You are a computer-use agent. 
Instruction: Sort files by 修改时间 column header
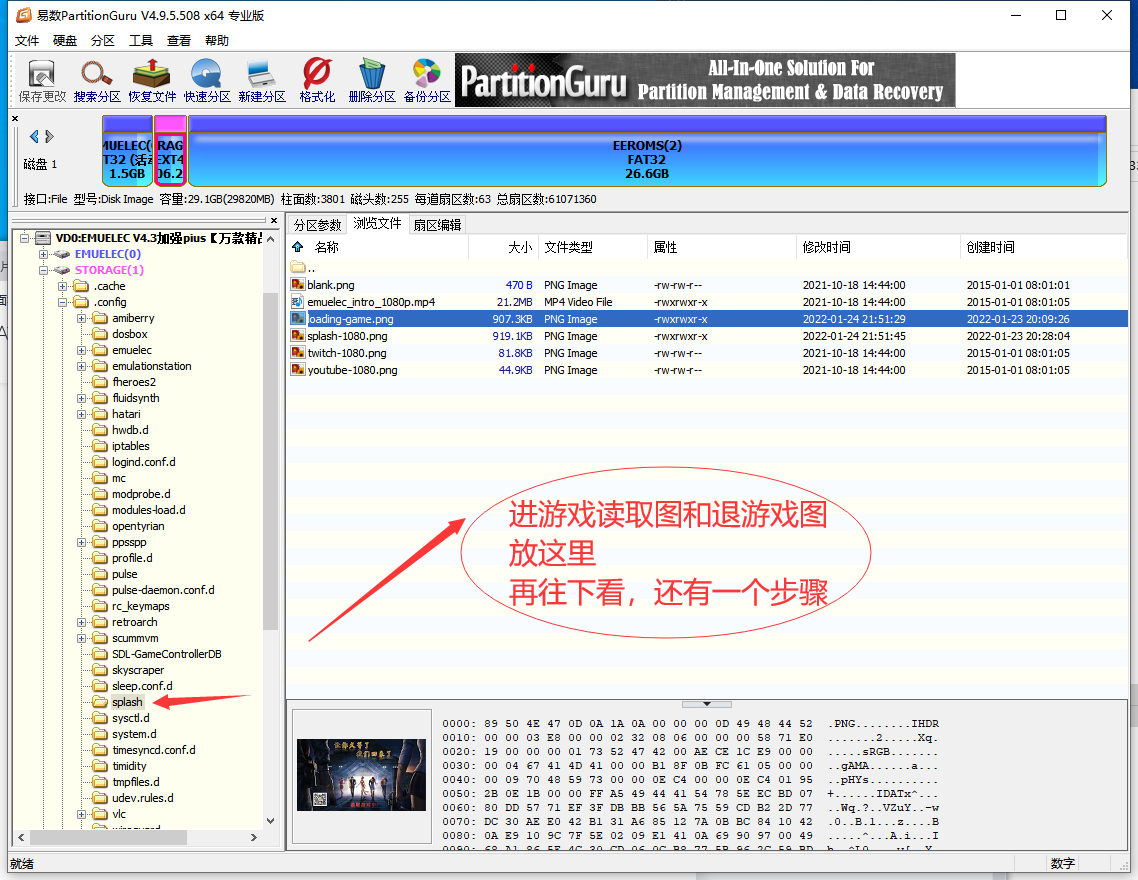point(878,247)
